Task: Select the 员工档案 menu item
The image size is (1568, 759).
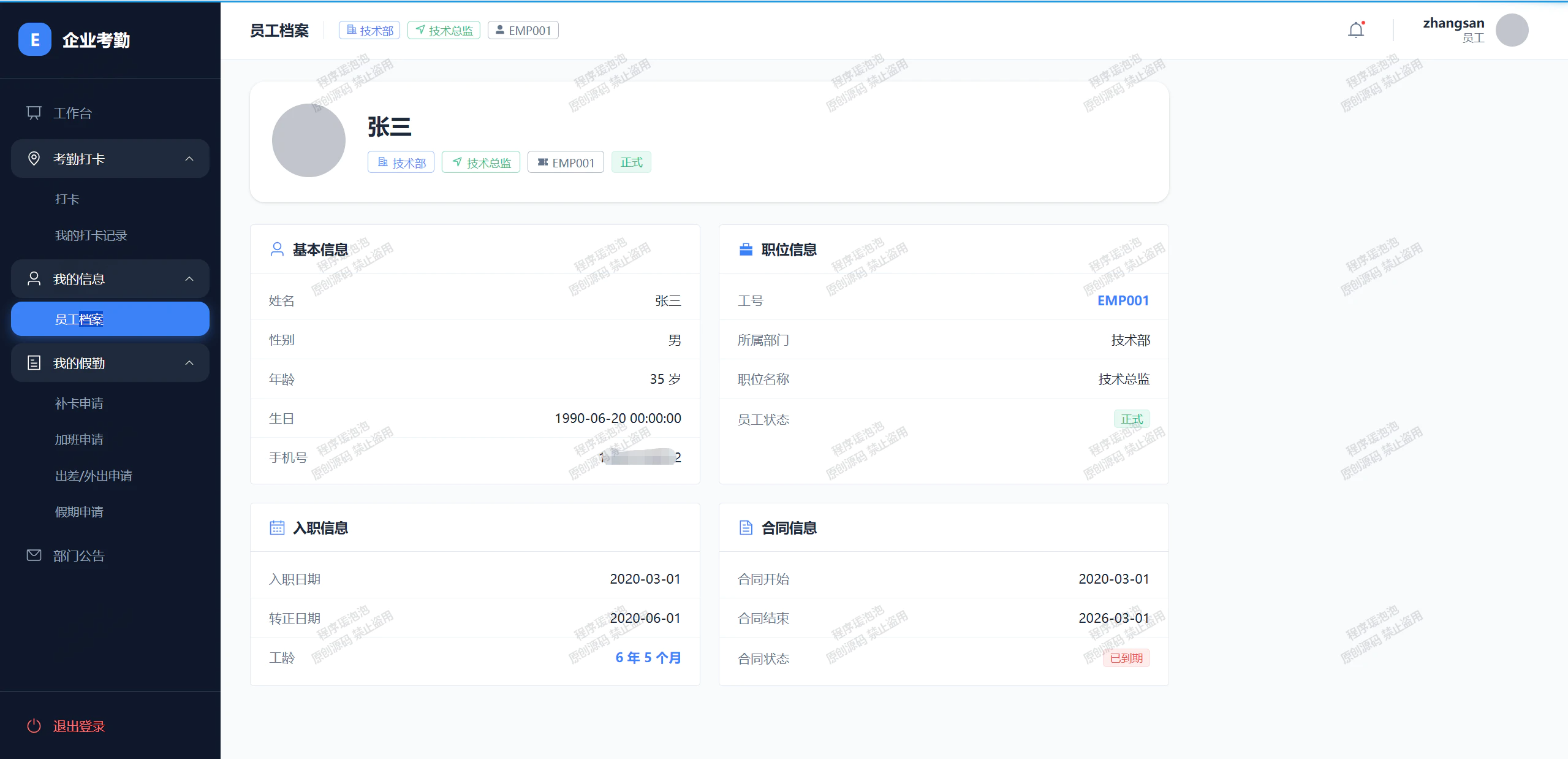Action: click(x=110, y=319)
